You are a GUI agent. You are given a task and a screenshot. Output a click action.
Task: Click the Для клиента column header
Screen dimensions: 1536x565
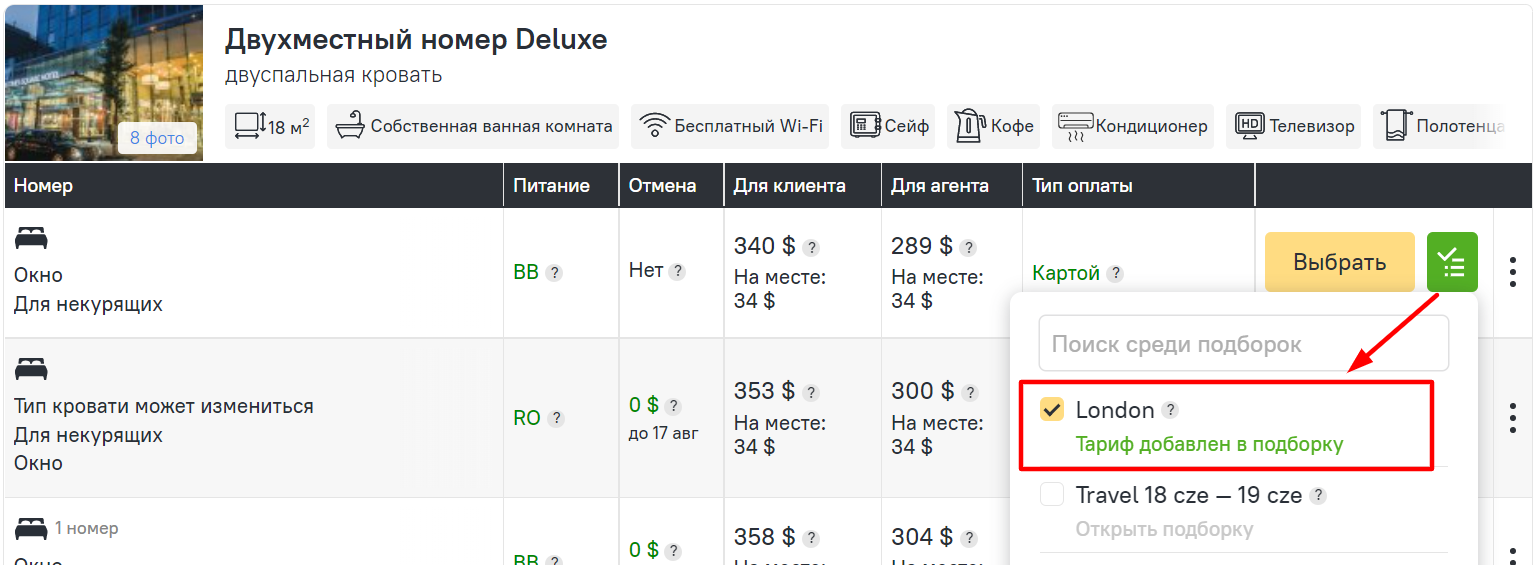[789, 186]
